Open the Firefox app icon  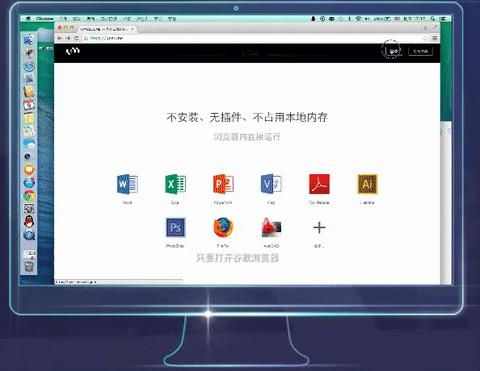pos(223,227)
